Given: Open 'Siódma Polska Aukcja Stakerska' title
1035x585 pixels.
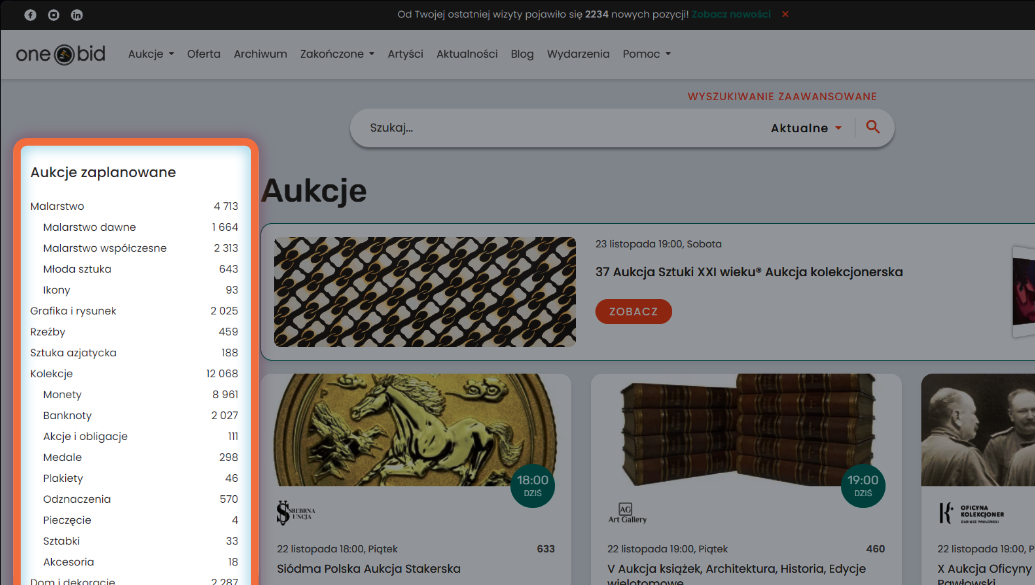Looking at the screenshot, I should tap(368, 569).
